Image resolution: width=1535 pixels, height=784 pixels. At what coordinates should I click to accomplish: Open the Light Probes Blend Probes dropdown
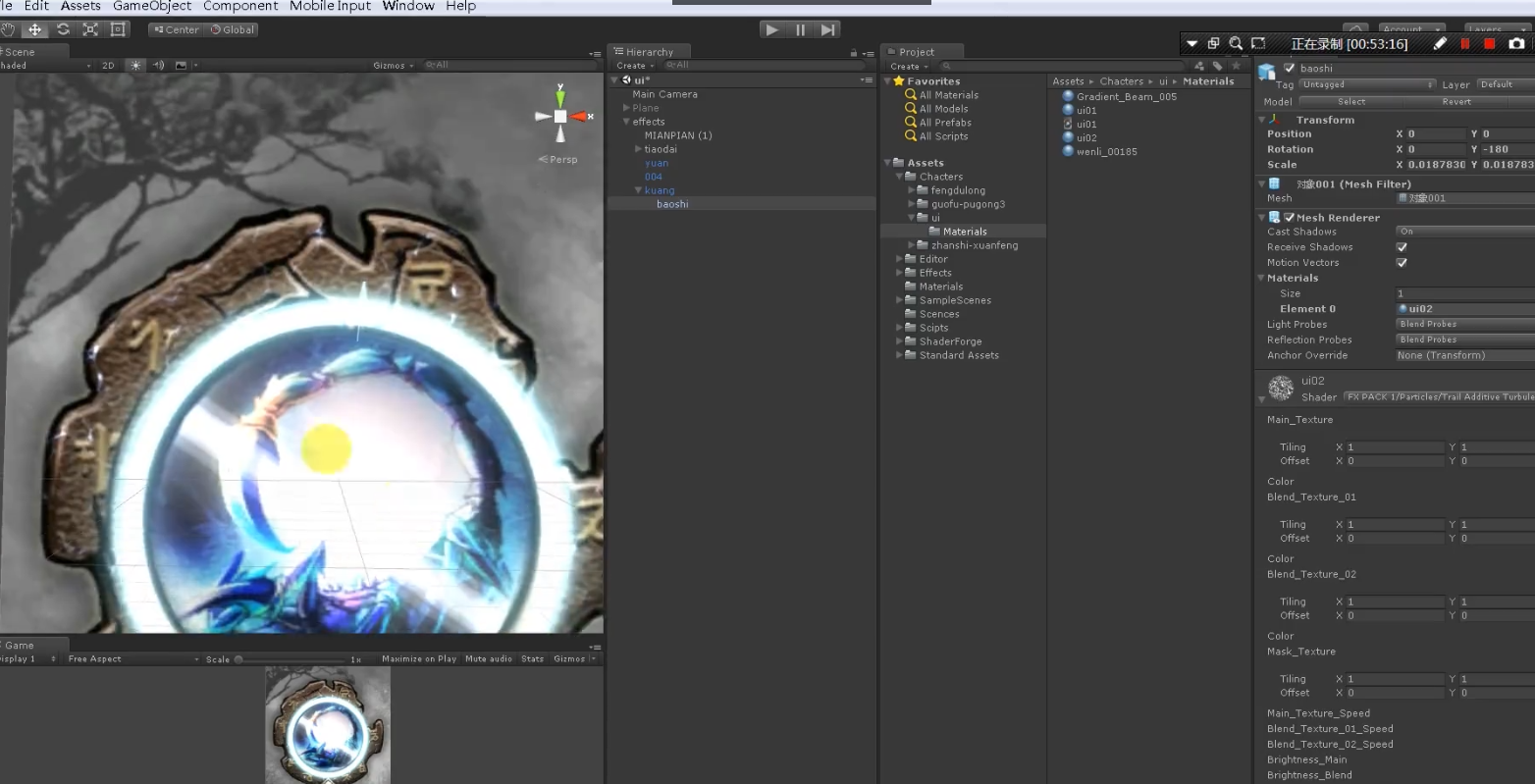tap(1465, 324)
